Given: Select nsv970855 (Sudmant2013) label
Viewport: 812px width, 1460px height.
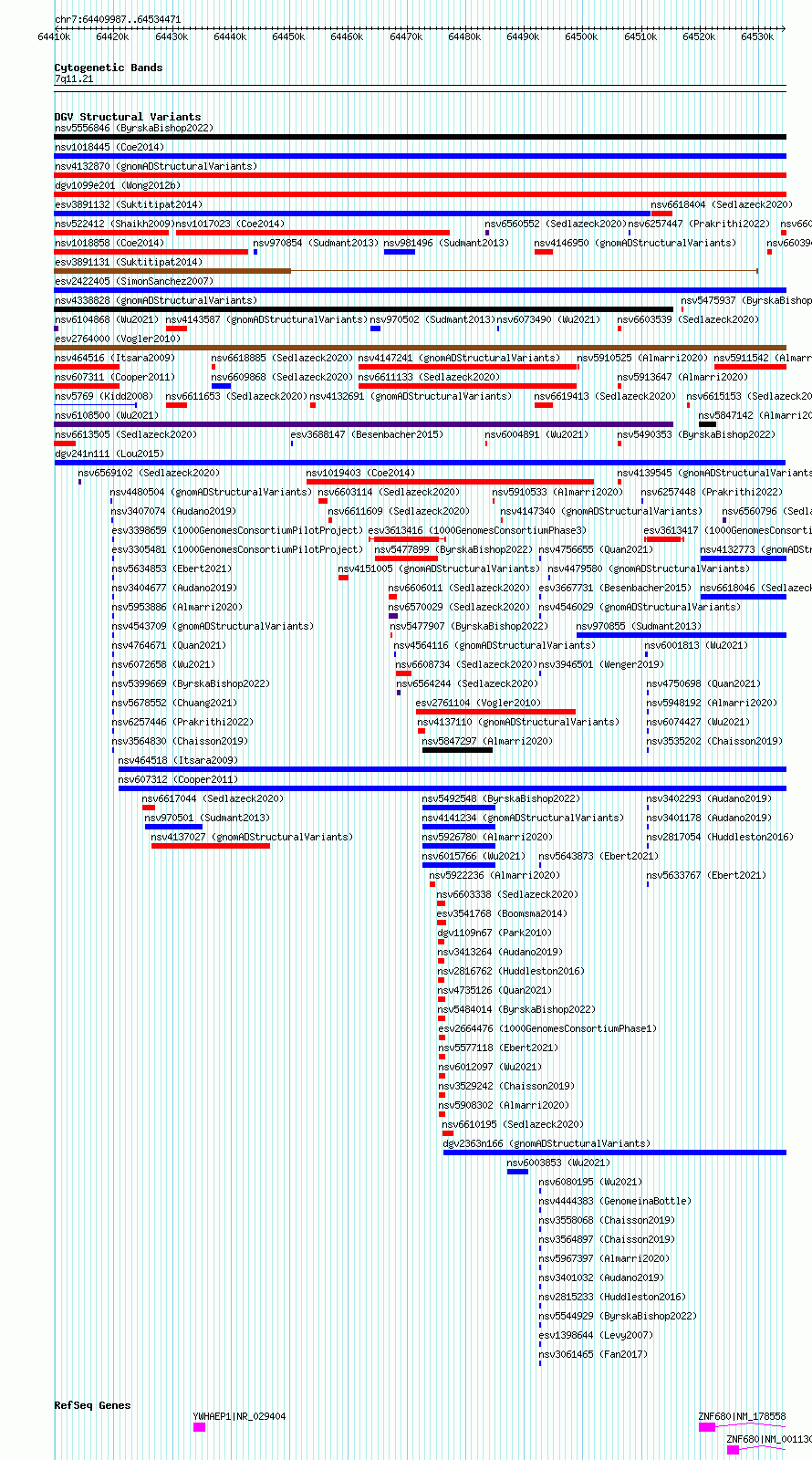Looking at the screenshot, I should [x=639, y=626].
